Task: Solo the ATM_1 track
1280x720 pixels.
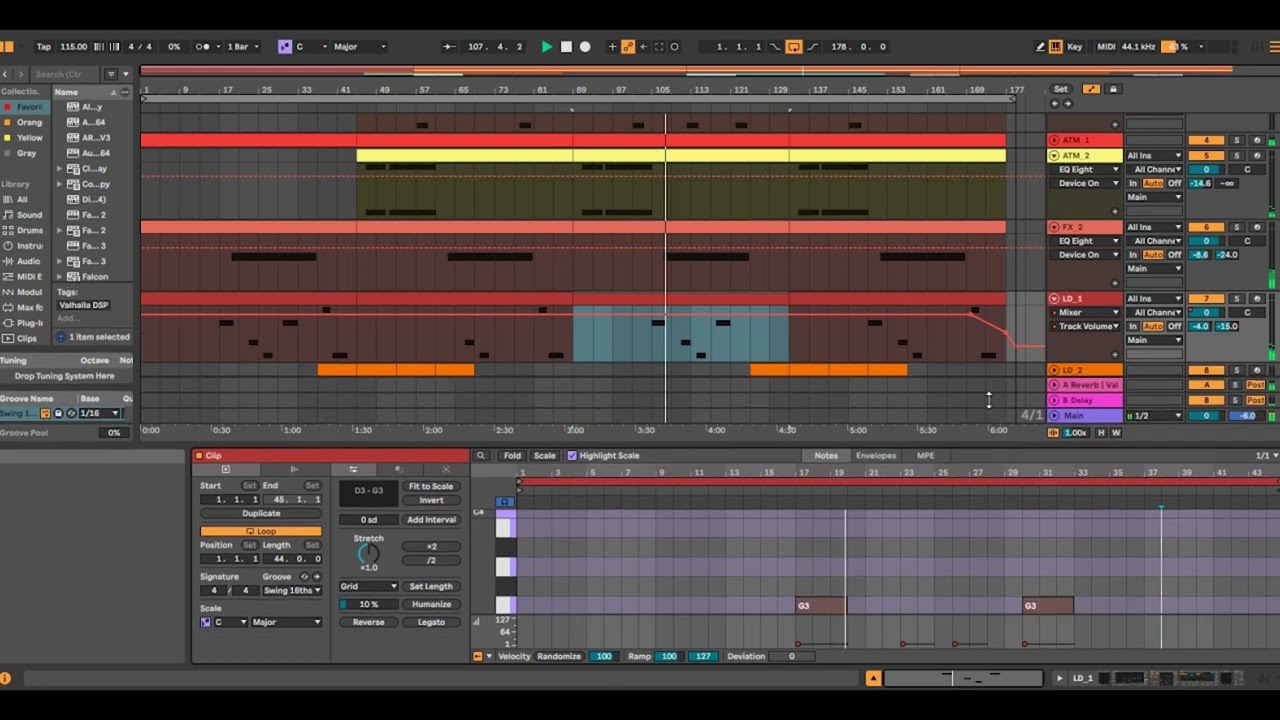Action: coord(1236,140)
